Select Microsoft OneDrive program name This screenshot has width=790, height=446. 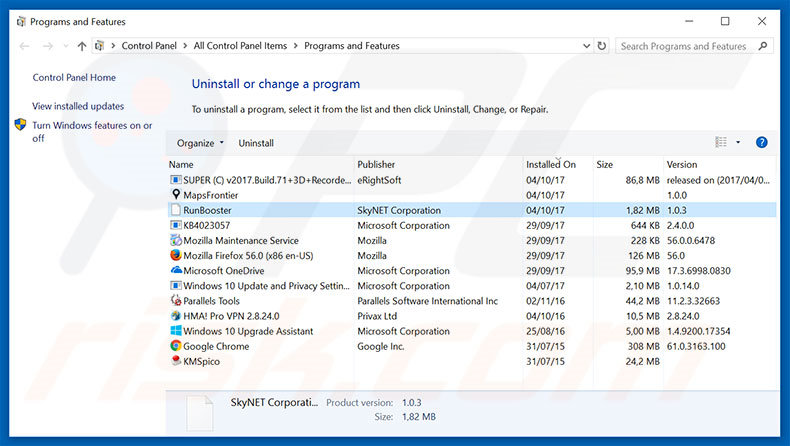tap(224, 271)
